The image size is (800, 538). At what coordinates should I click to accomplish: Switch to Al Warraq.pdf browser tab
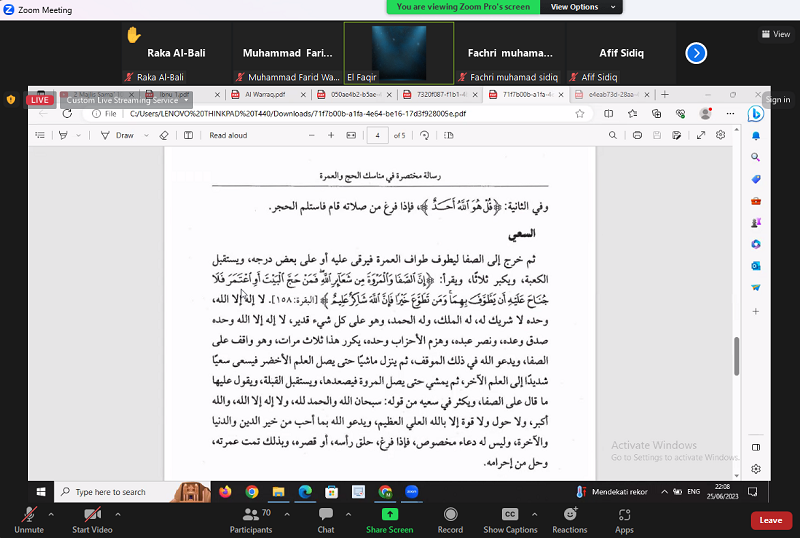(267, 94)
